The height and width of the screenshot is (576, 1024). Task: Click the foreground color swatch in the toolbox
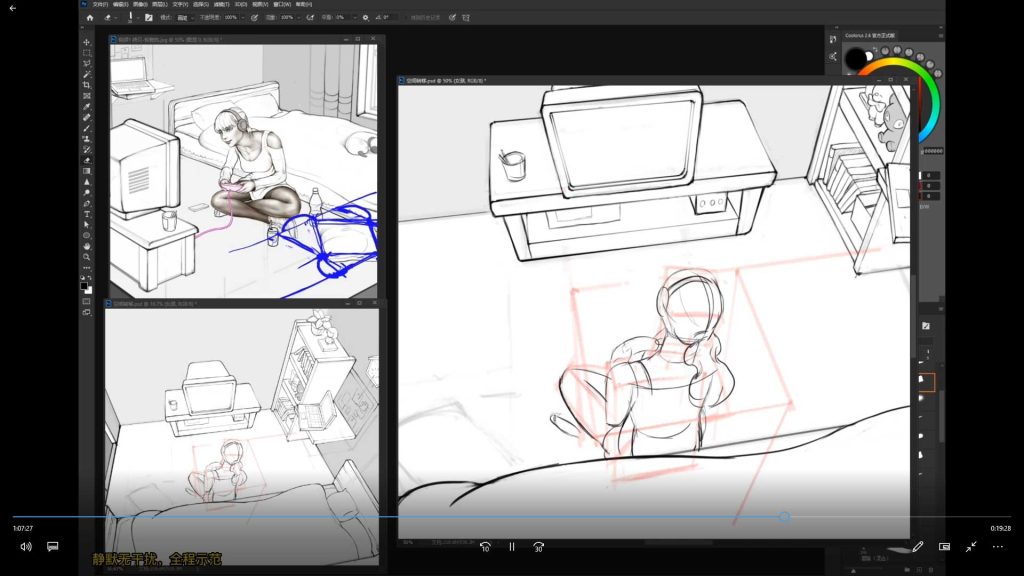pos(85,285)
